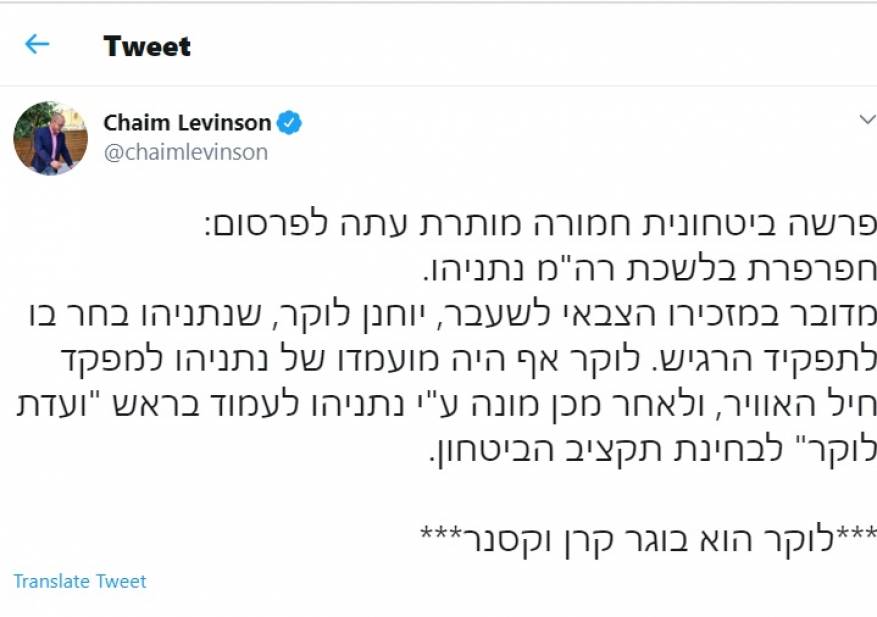Click the back arrow icon

[x=37, y=44]
